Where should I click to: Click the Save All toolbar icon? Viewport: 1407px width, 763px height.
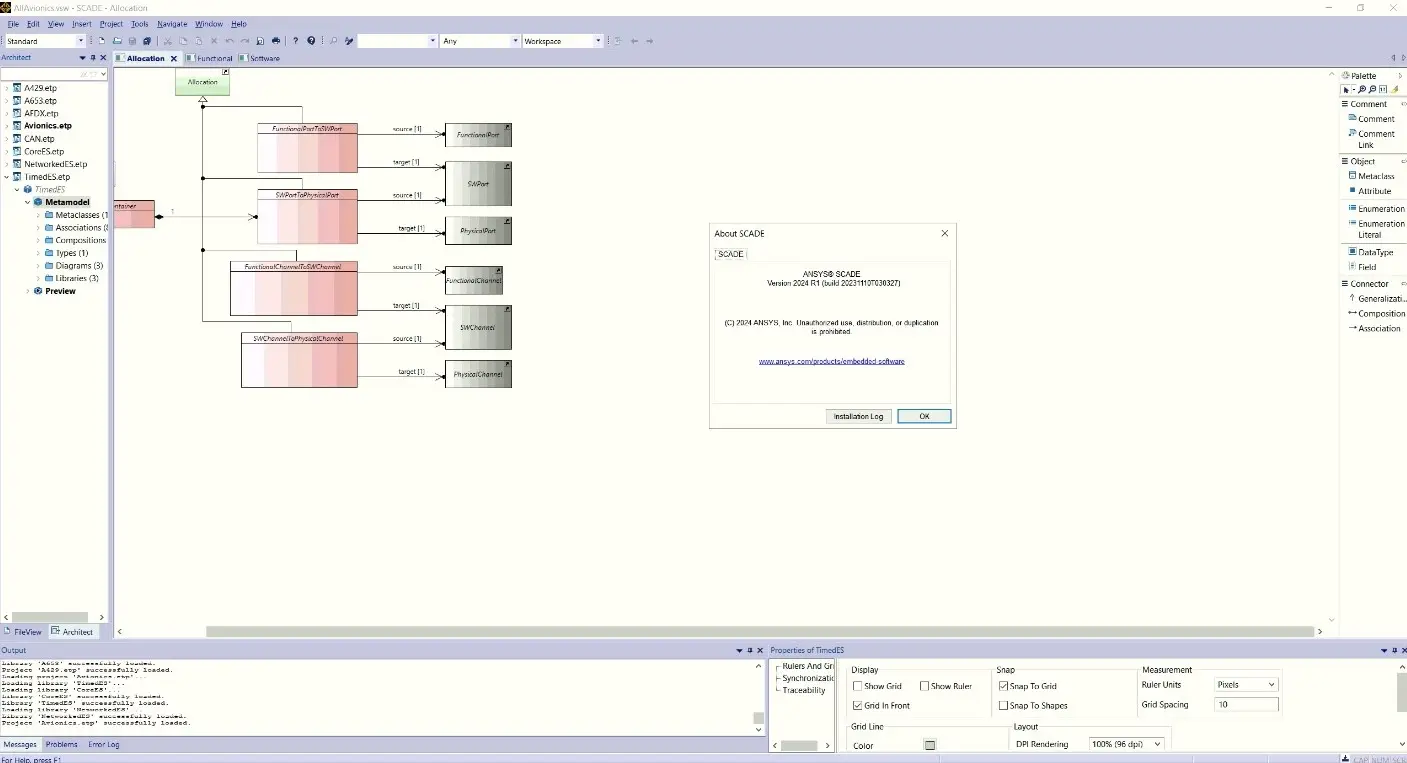click(x=147, y=41)
